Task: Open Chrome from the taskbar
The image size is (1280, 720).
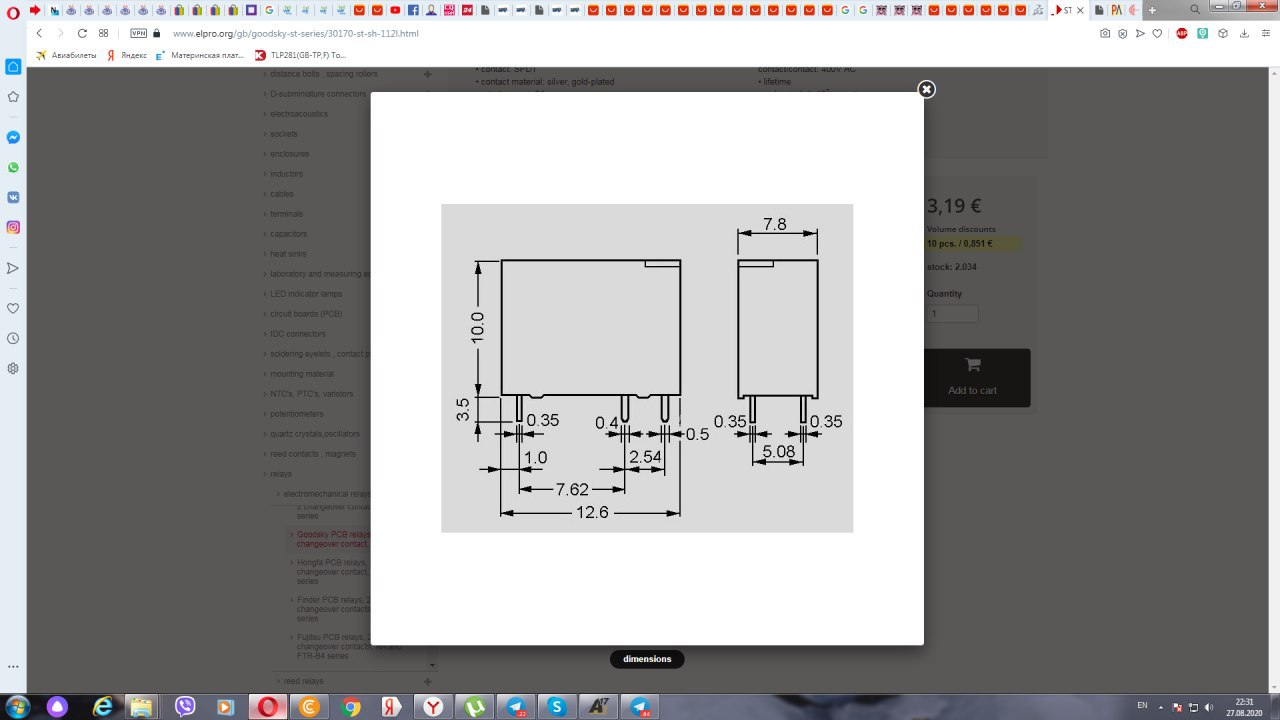Action: [350, 707]
